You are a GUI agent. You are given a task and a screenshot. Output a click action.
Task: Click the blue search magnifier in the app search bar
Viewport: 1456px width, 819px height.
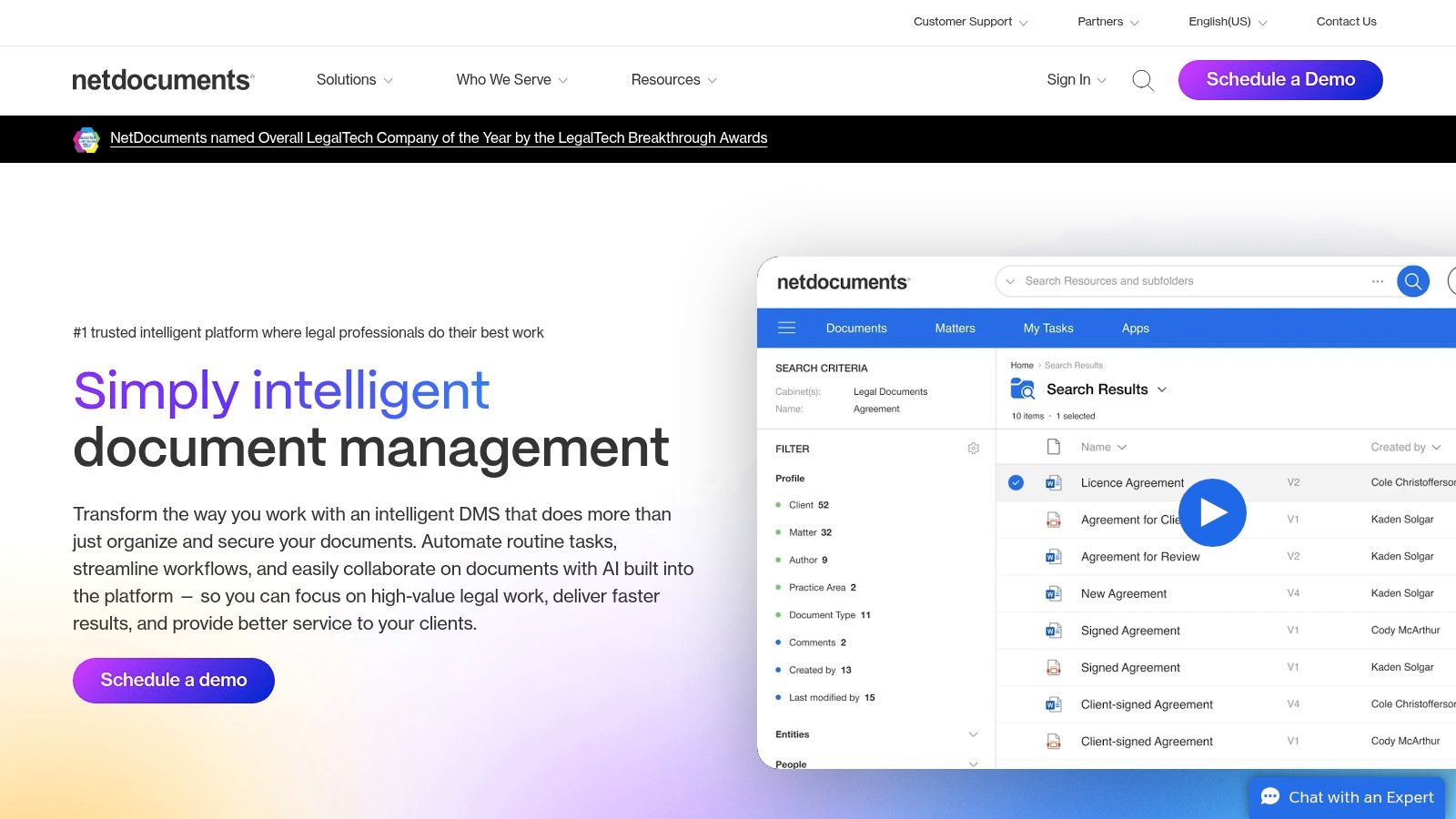1412,281
